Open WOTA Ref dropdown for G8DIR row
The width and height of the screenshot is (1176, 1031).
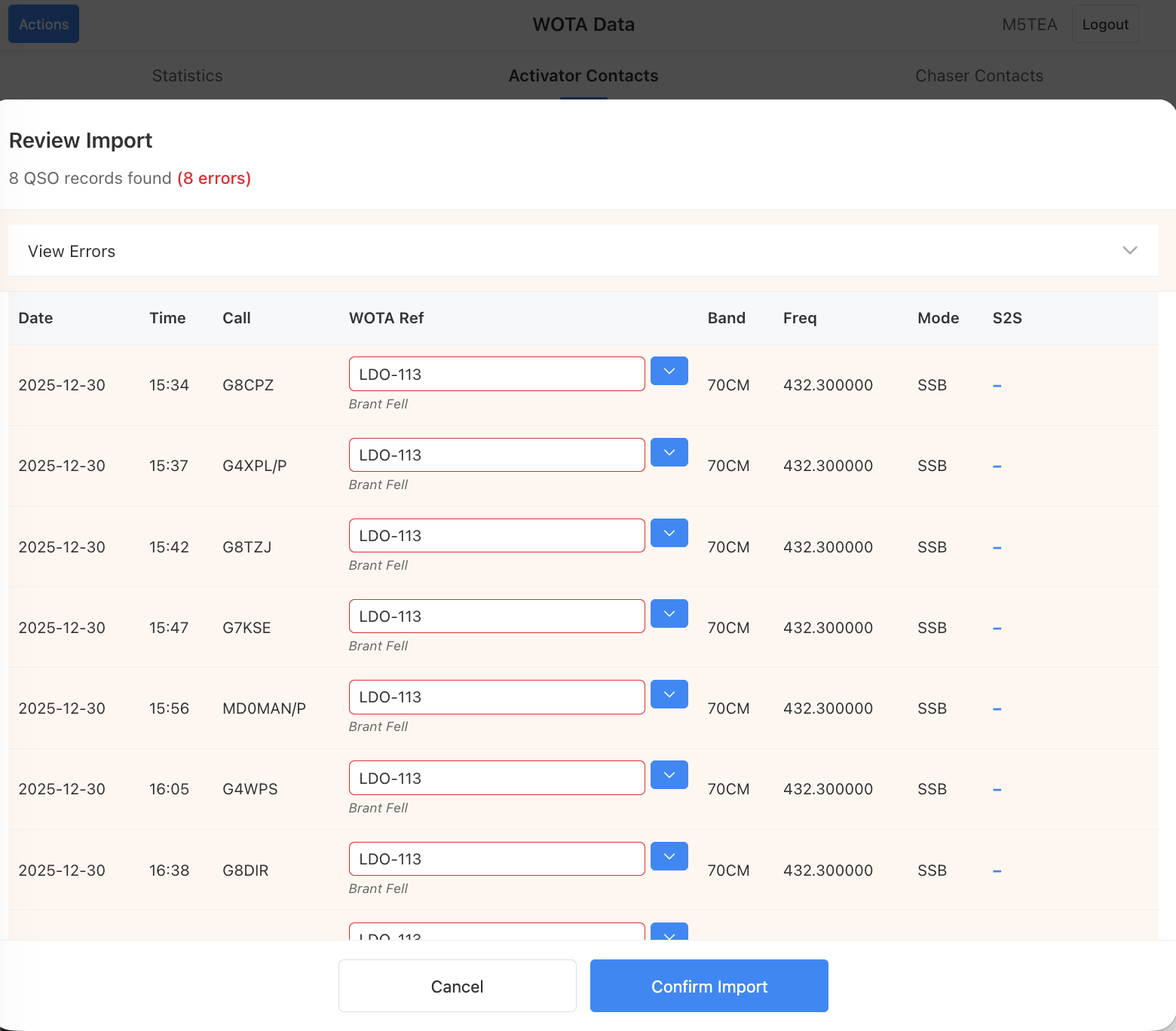coord(669,856)
